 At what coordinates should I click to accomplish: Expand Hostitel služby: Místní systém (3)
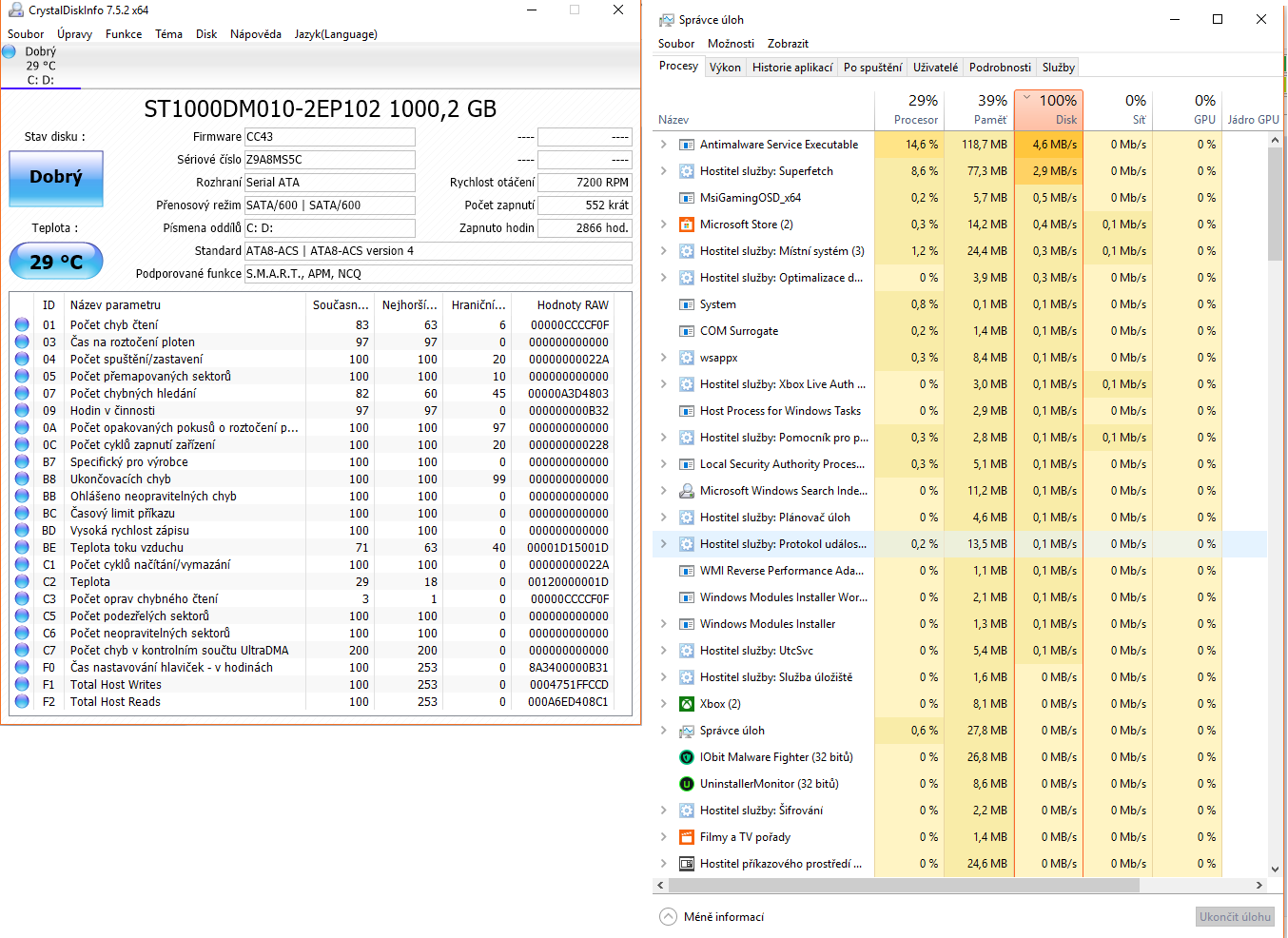[664, 251]
